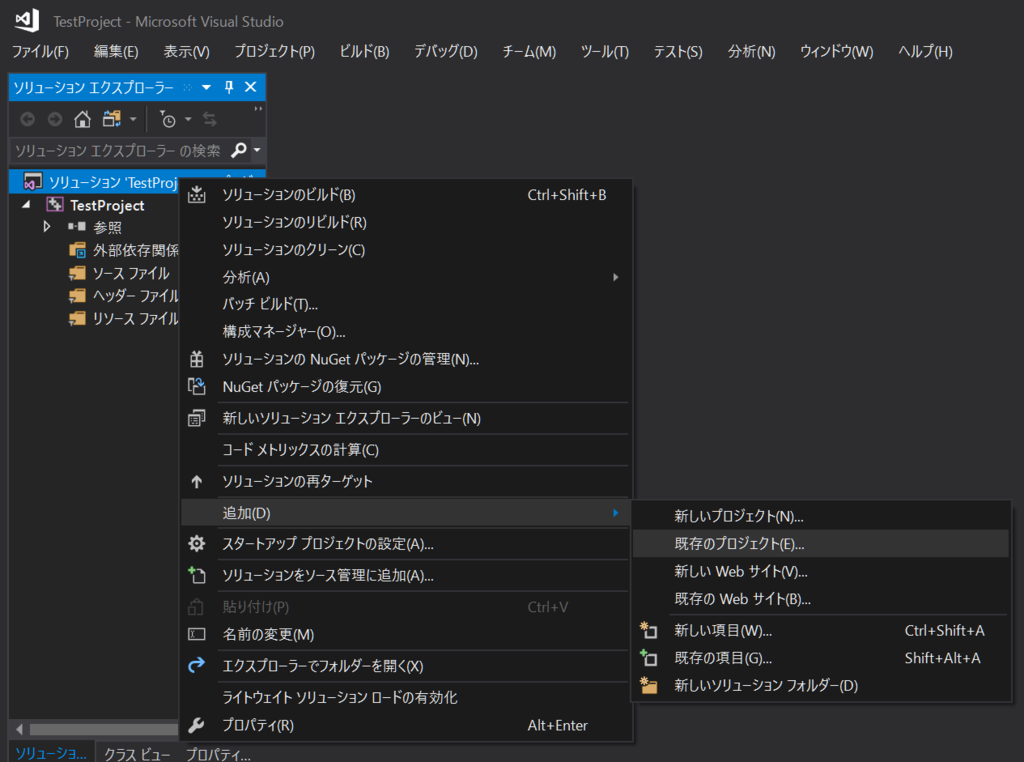This screenshot has width=1024, height=762.
Task: Open the 表示(V) menu
Action: (x=187, y=51)
